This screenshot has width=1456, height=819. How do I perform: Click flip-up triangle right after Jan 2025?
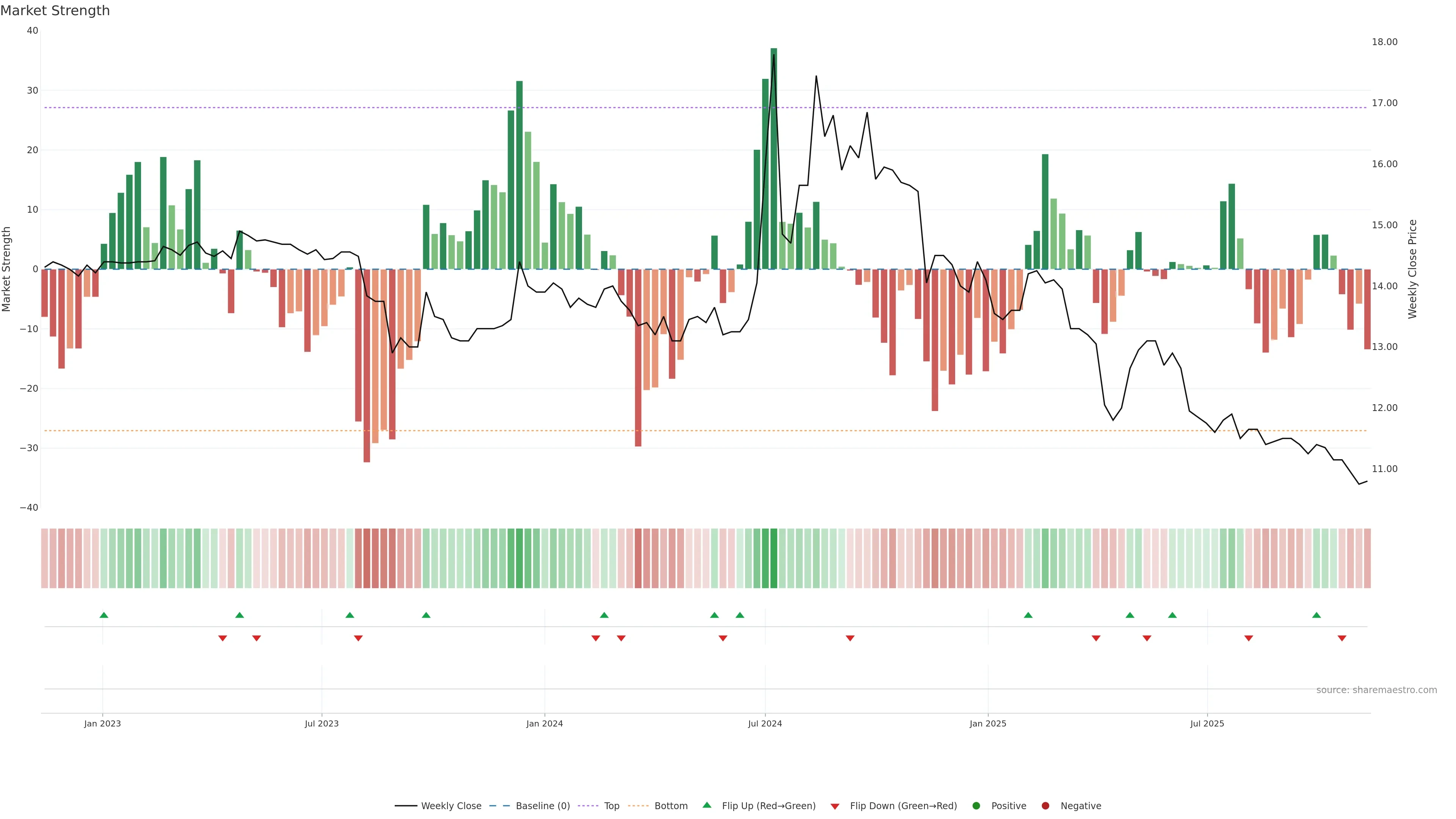tap(1028, 615)
